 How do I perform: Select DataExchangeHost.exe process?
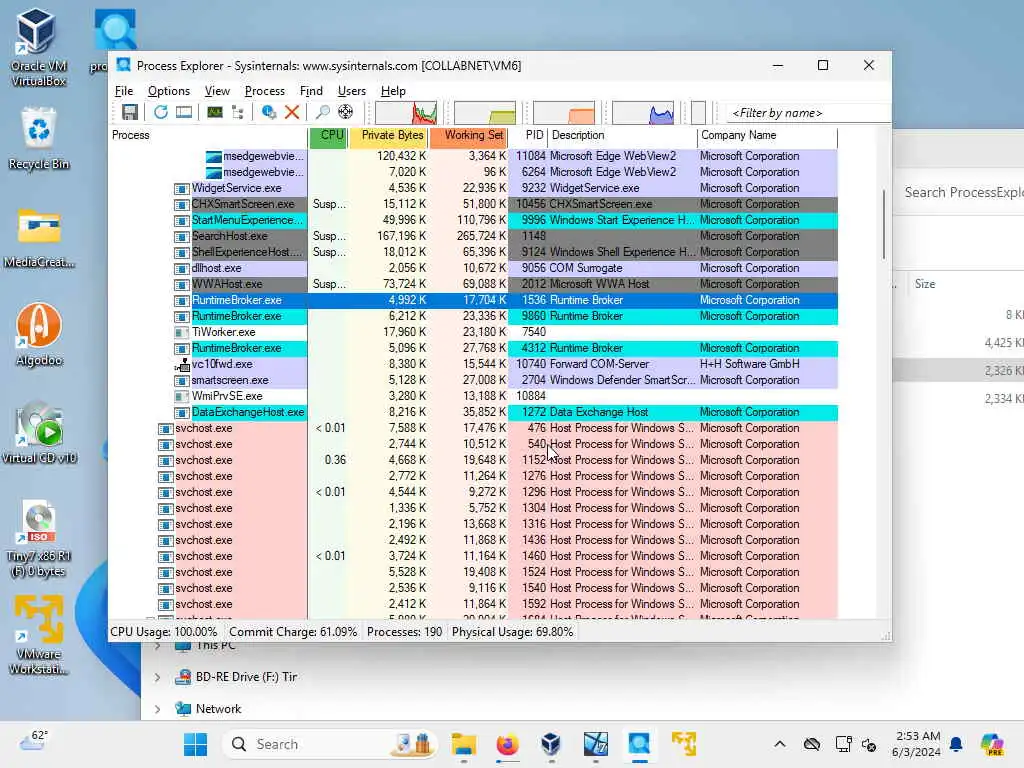(473, 412)
